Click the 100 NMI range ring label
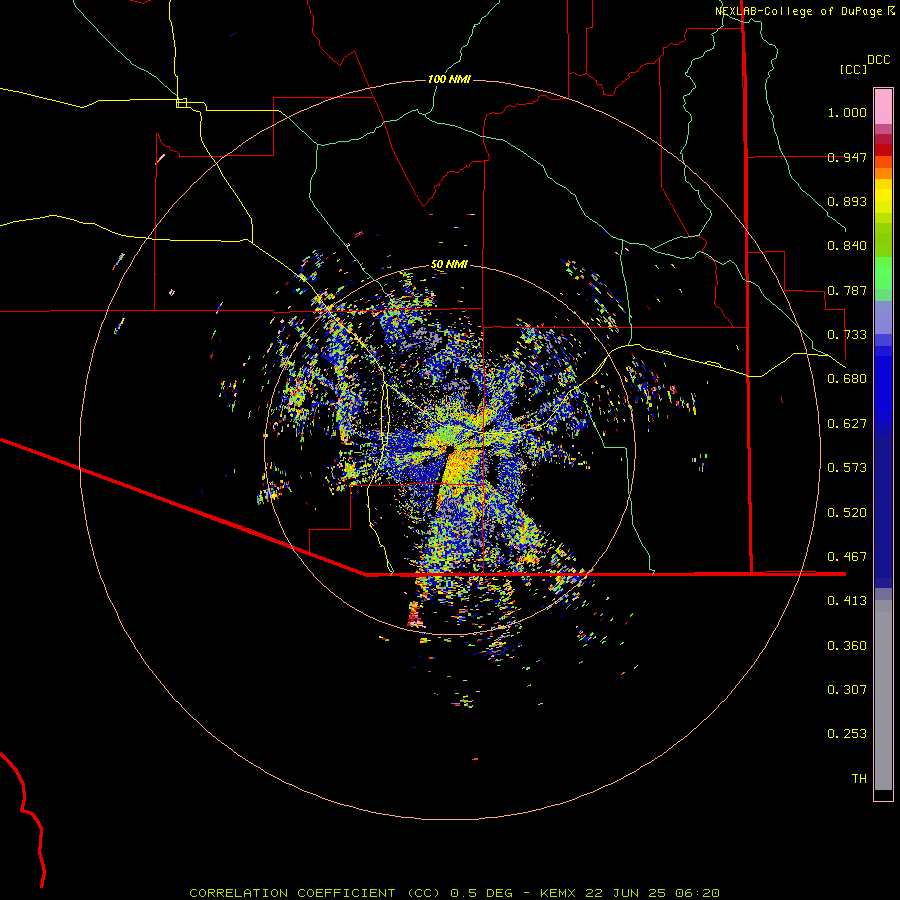The height and width of the screenshot is (900, 900). pos(449,79)
